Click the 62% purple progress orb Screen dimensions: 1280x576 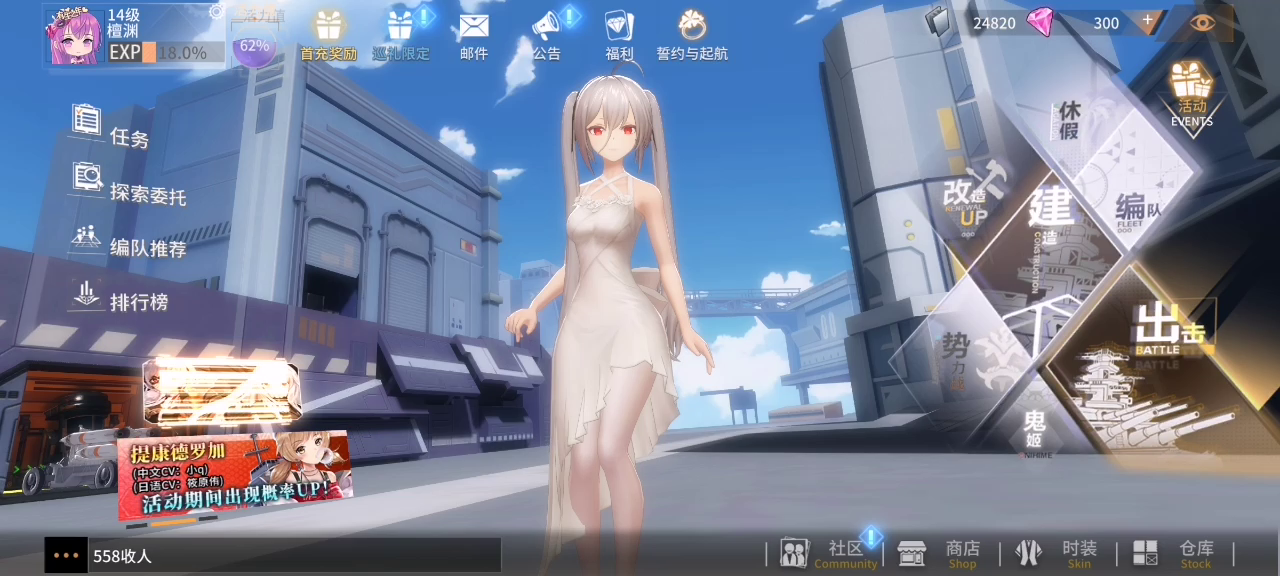click(x=254, y=46)
